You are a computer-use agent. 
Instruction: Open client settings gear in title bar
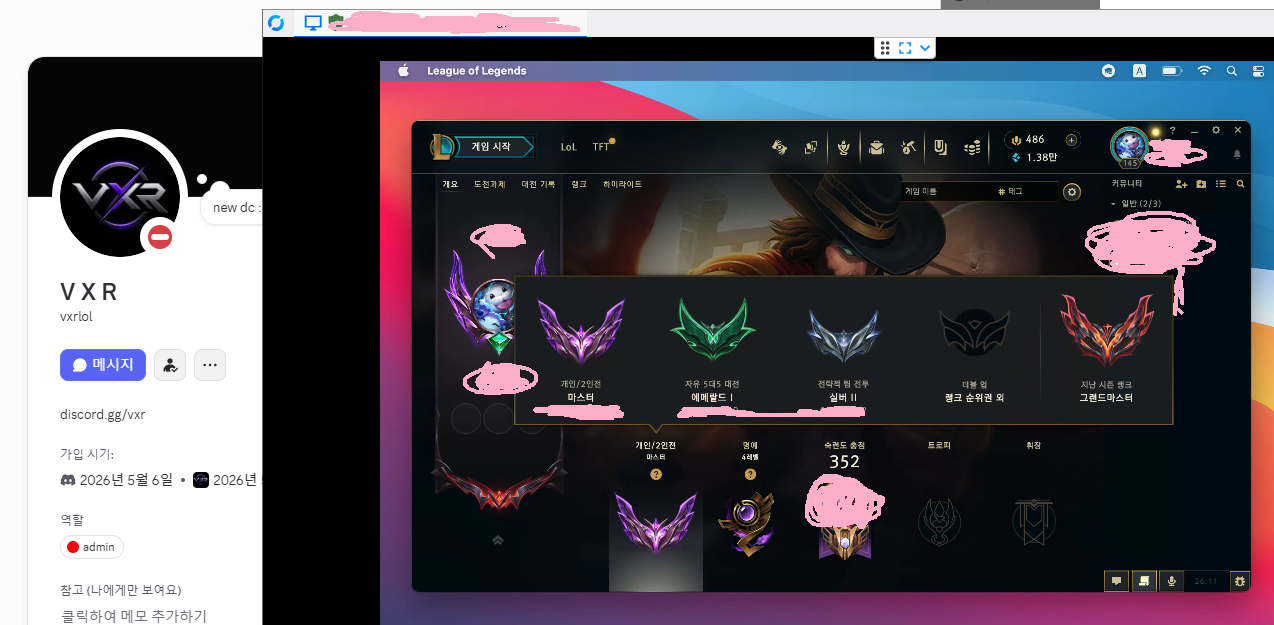pos(1216,130)
